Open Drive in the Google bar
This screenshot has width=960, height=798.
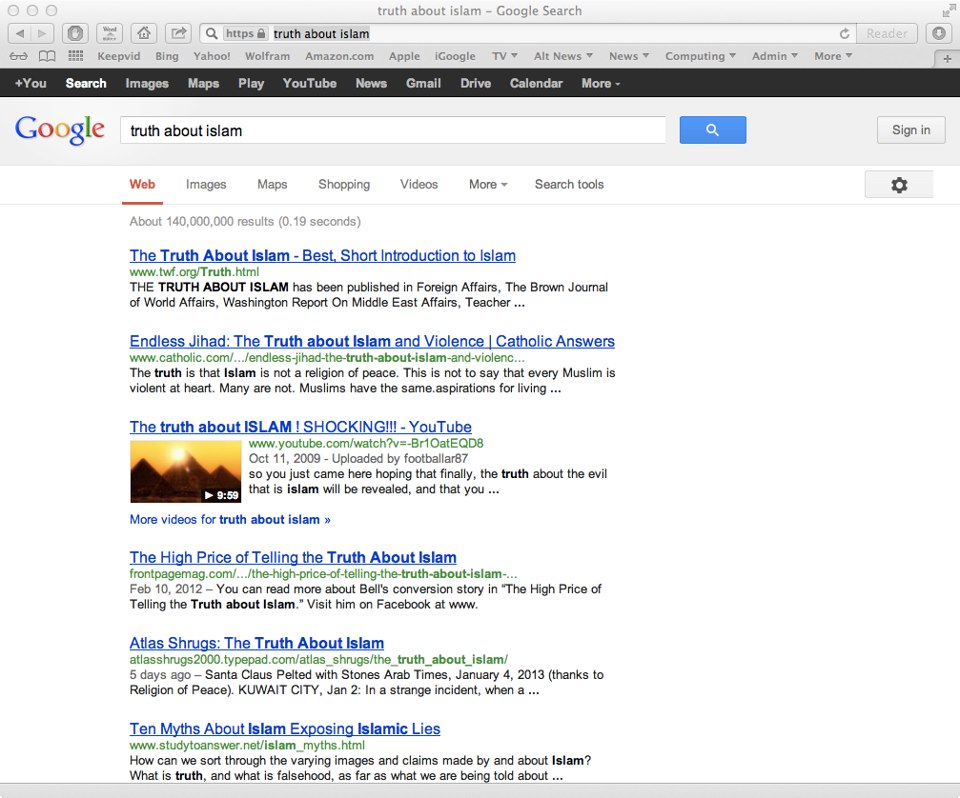pos(476,83)
